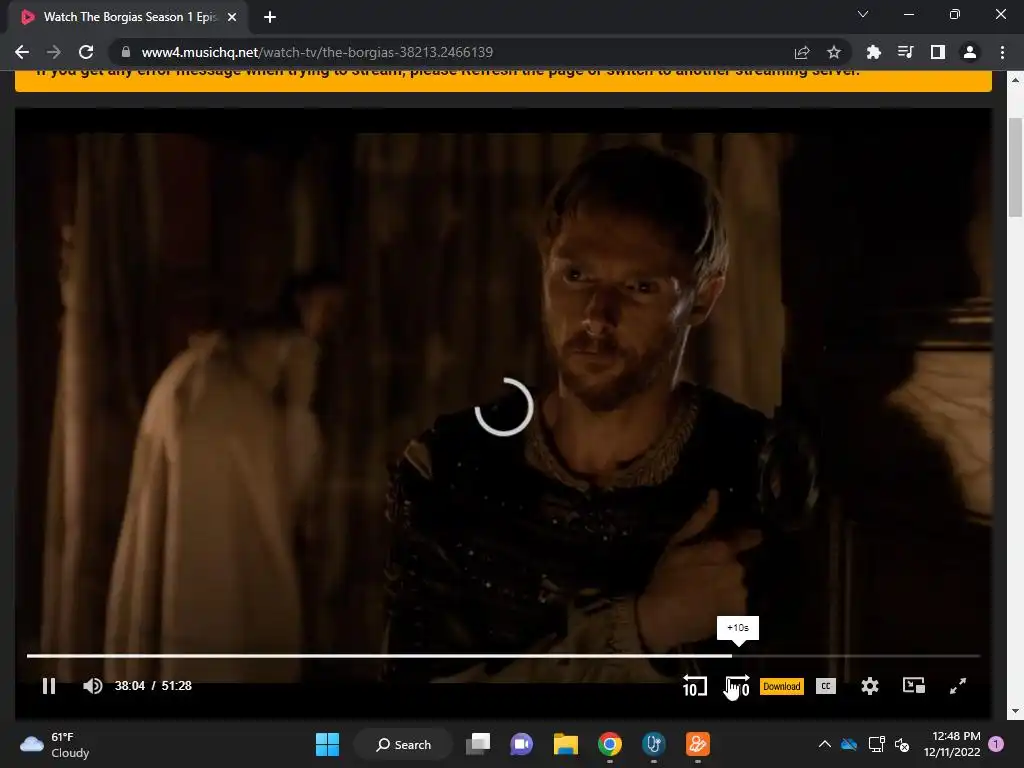Select The Borgias Season 1 tab
Screen dimensions: 1024x768
point(128,17)
